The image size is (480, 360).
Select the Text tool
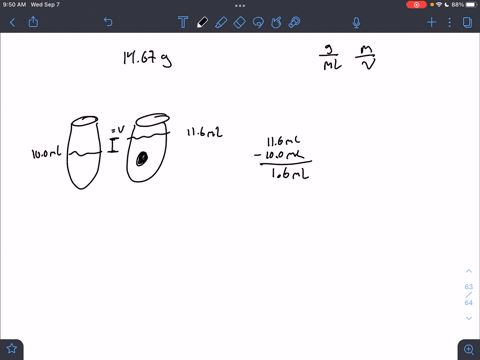coord(183,22)
